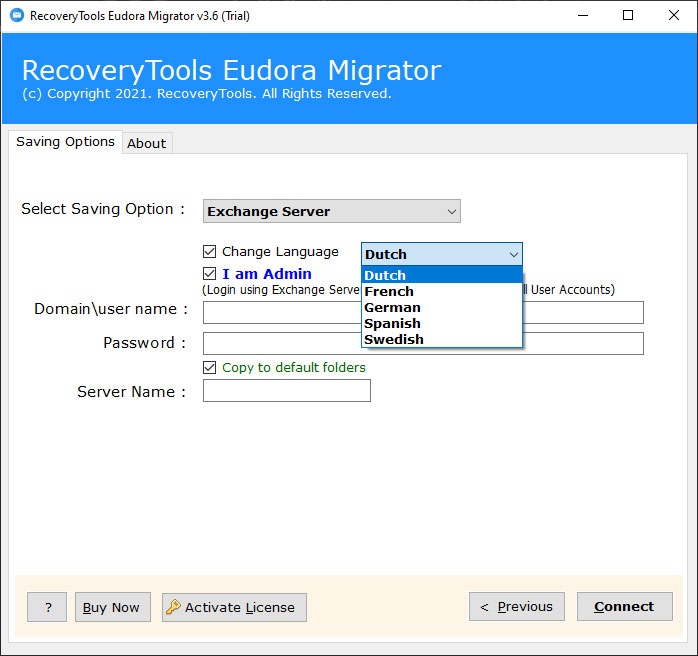Click the Connect button
The image size is (698, 656).
(x=625, y=606)
